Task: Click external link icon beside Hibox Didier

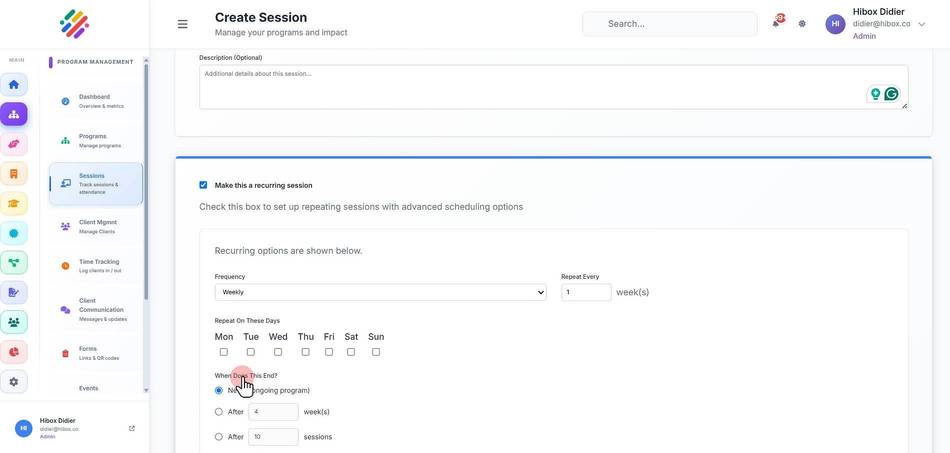Action: pyautogui.click(x=132, y=428)
